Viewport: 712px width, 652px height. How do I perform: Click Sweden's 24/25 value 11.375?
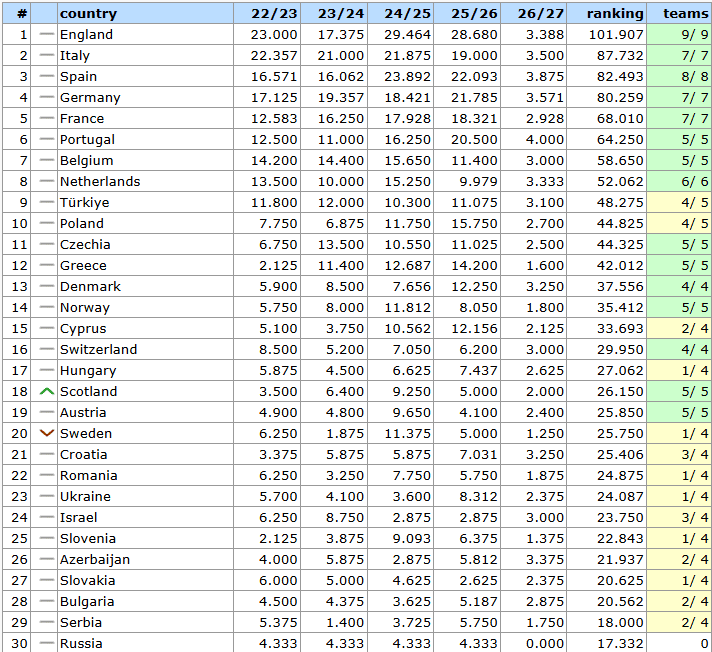click(407, 434)
